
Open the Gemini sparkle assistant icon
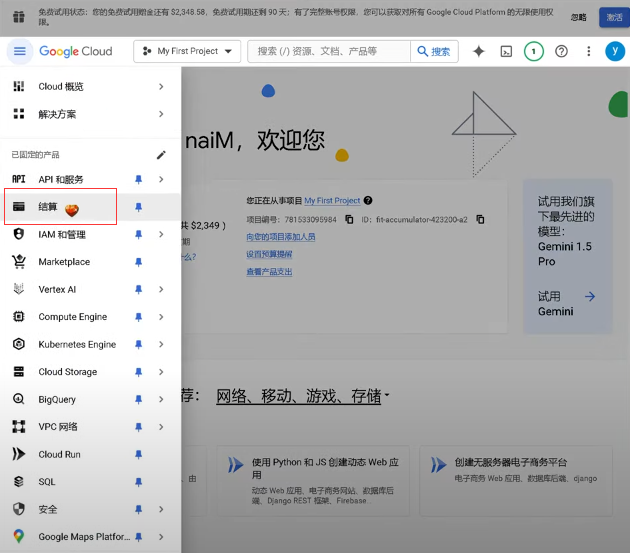pos(479,51)
